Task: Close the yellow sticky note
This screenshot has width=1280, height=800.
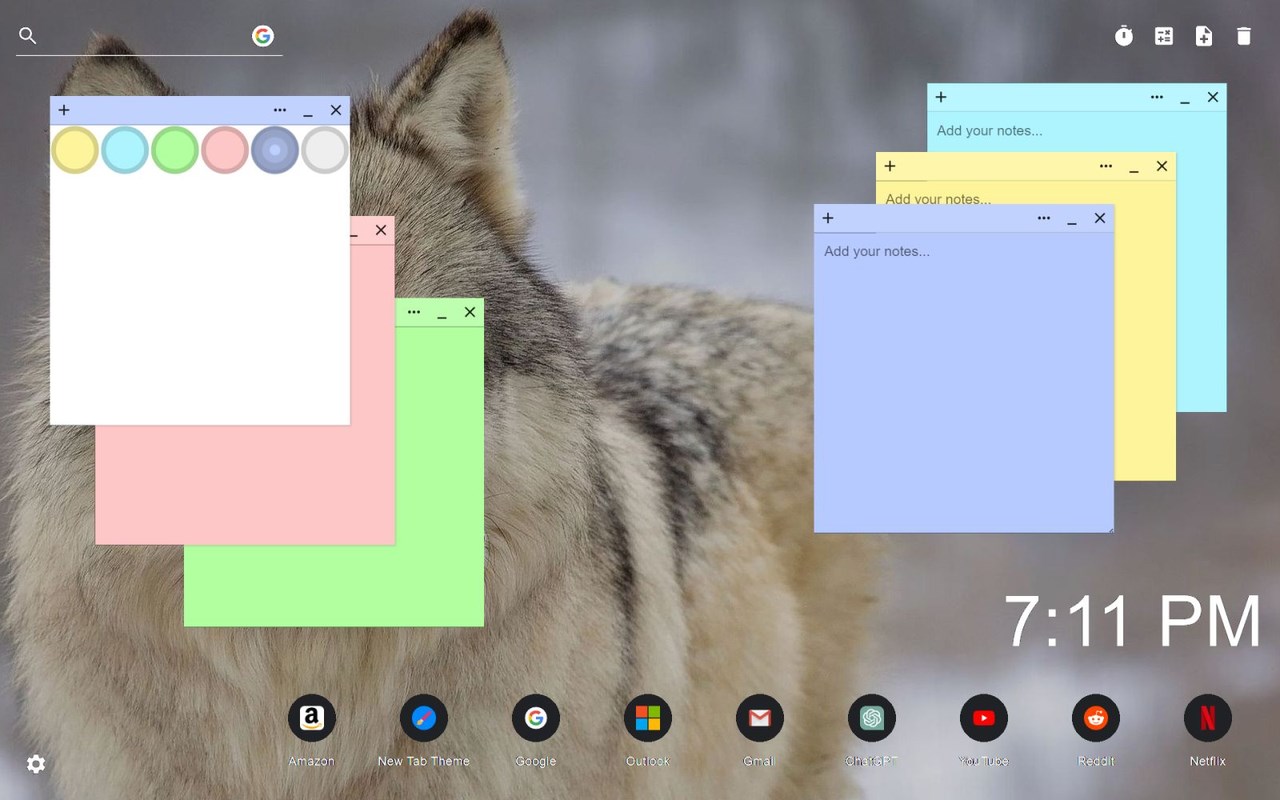Action: 1162,166
